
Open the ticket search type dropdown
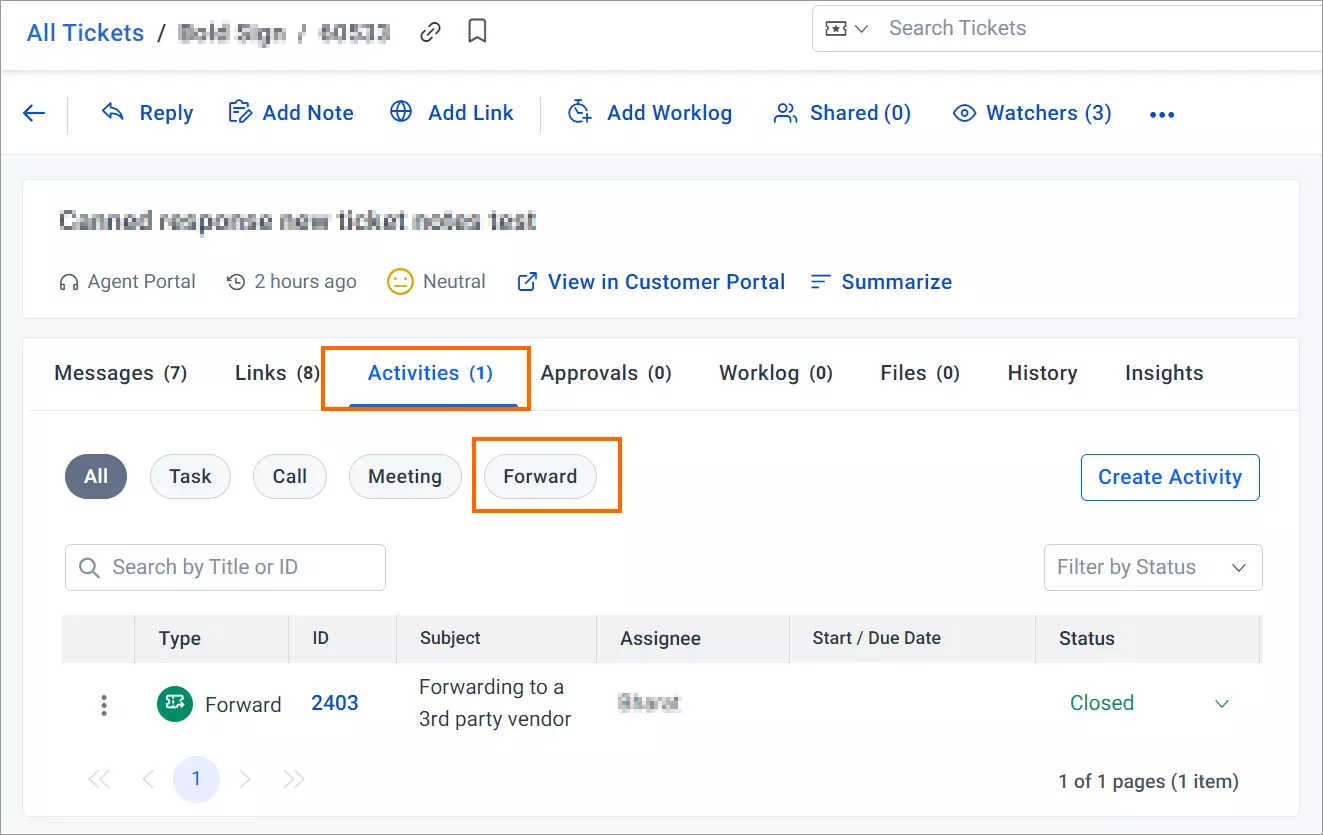[847, 29]
